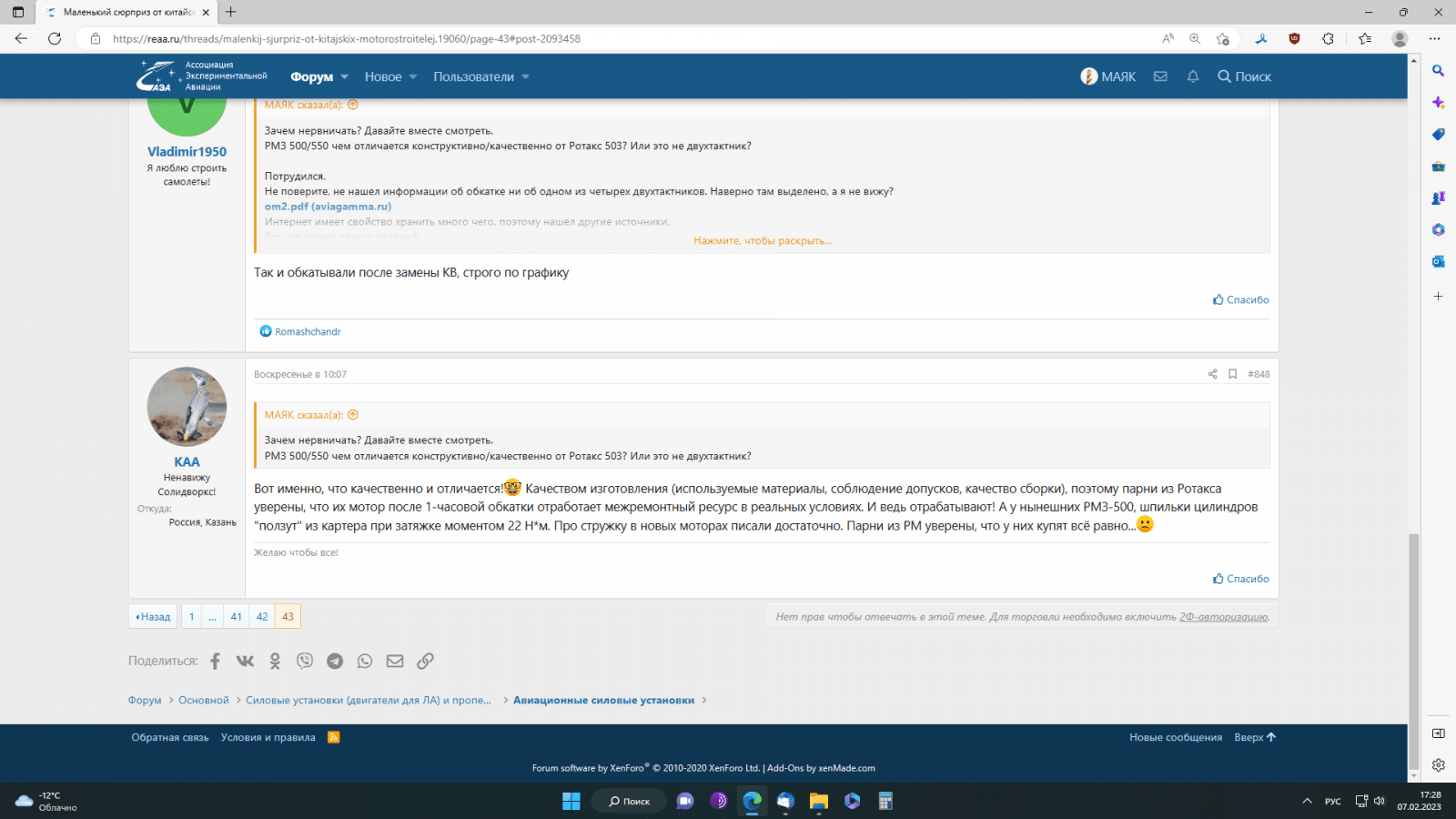Open the om2.pdf (aviagamma.ru) link
Image resolution: width=1456 pixels, height=819 pixels.
(x=328, y=207)
